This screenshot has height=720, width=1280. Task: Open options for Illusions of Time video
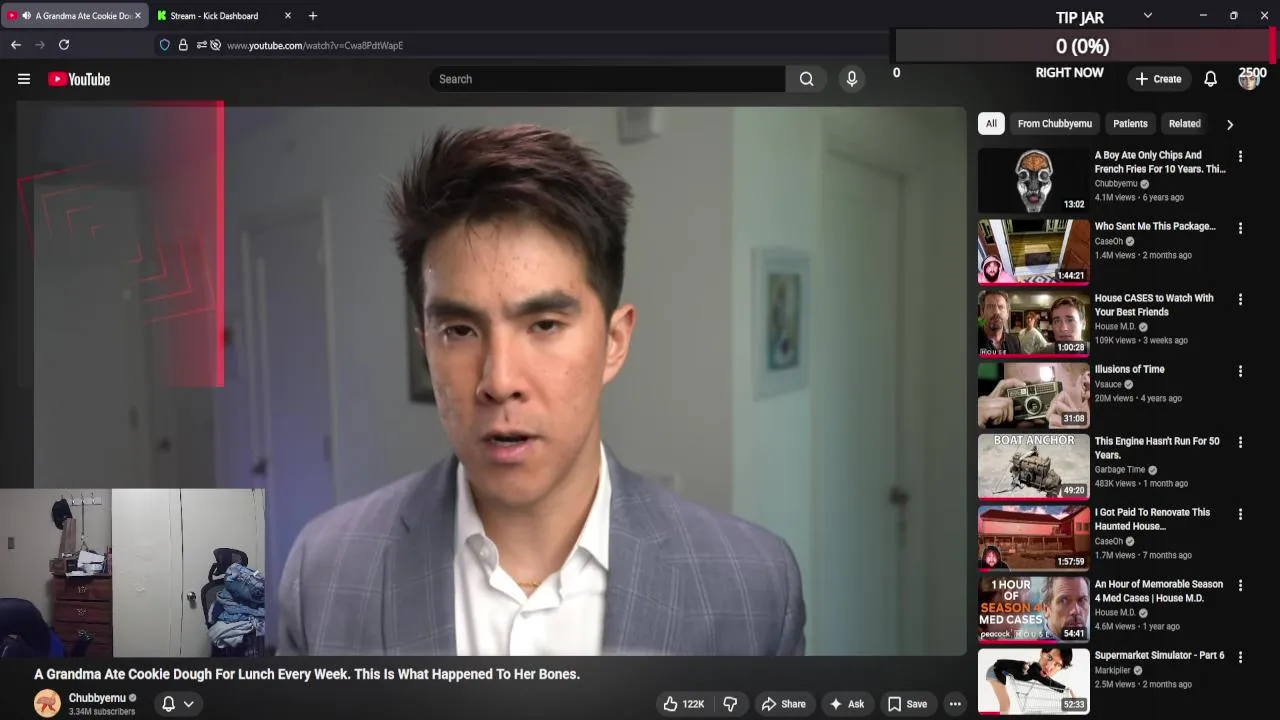click(1240, 371)
